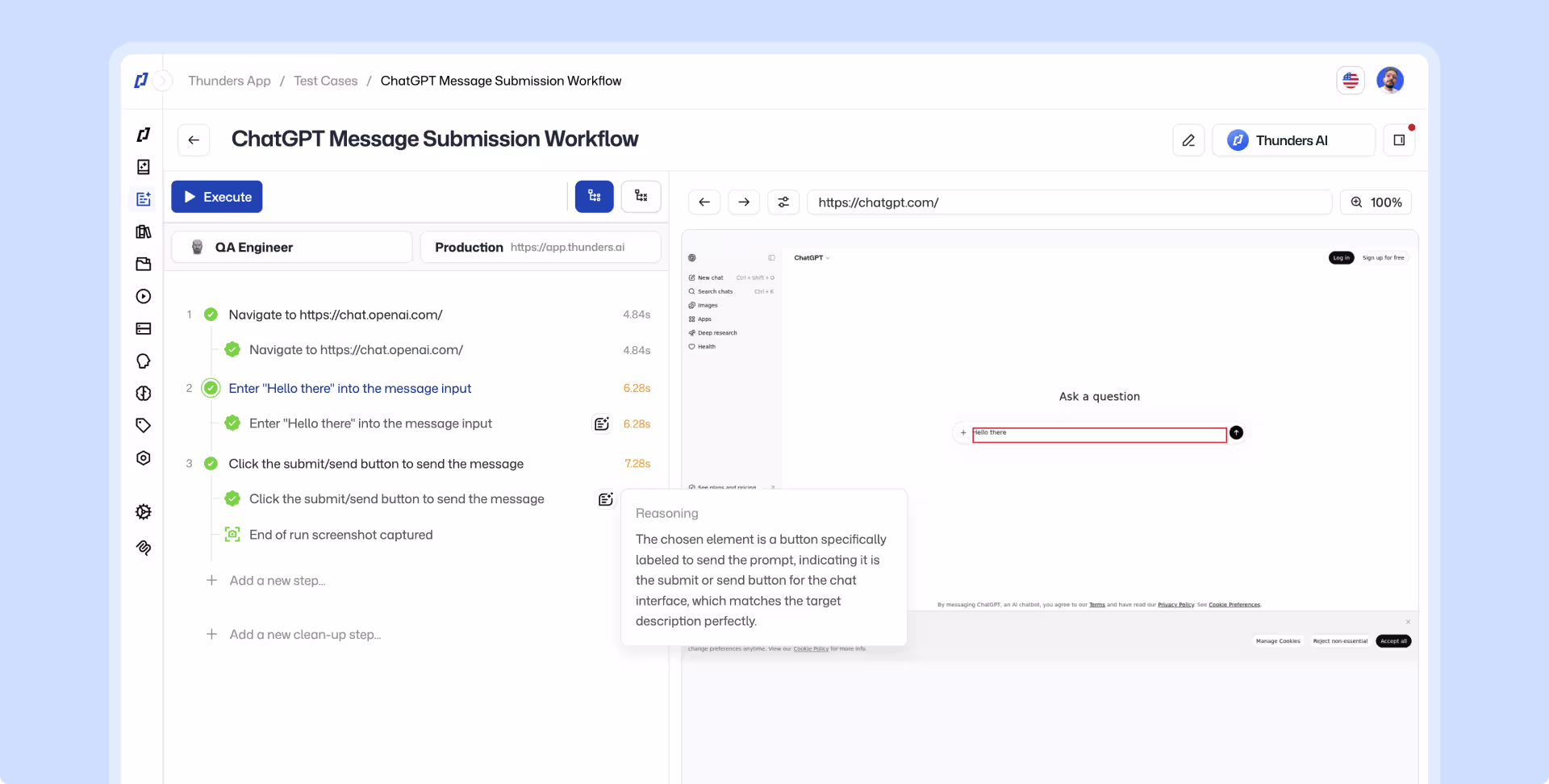Click Accept all in the cookie banner
The width and height of the screenshot is (1549, 784).
pyautogui.click(x=1393, y=641)
